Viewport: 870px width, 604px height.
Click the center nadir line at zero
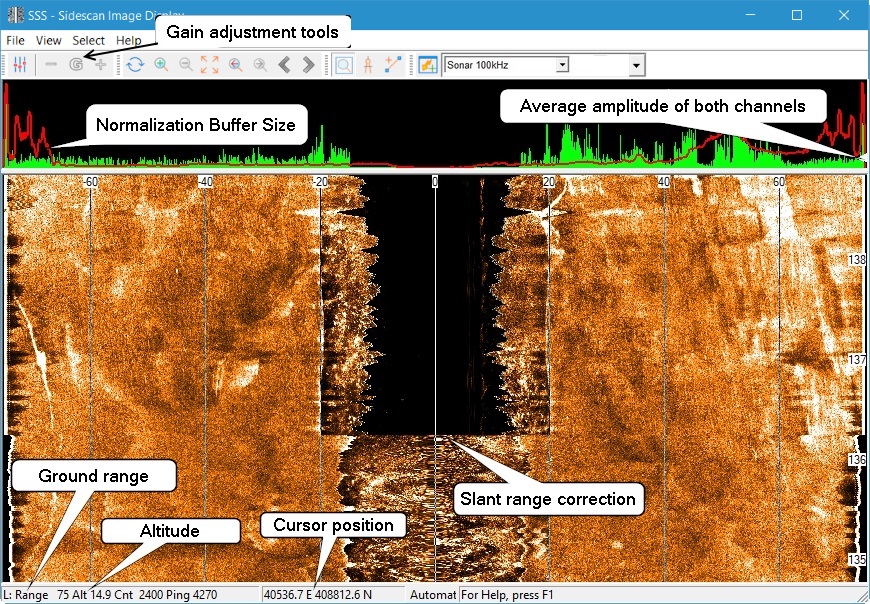[x=435, y=300]
